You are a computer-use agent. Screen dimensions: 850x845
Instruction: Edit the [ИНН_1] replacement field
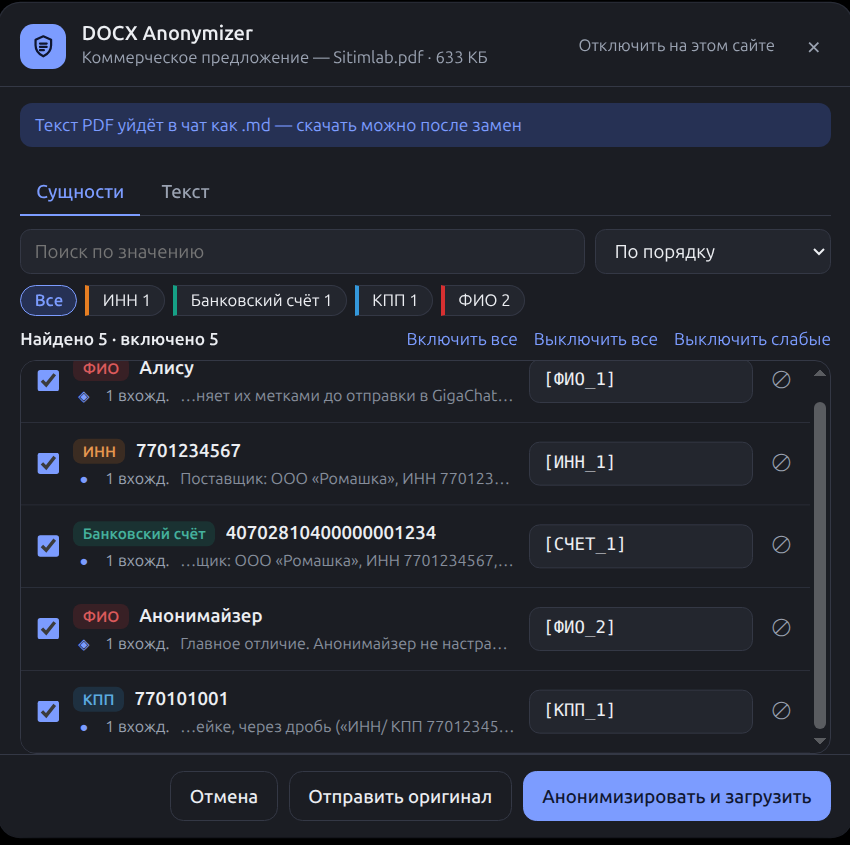click(640, 463)
